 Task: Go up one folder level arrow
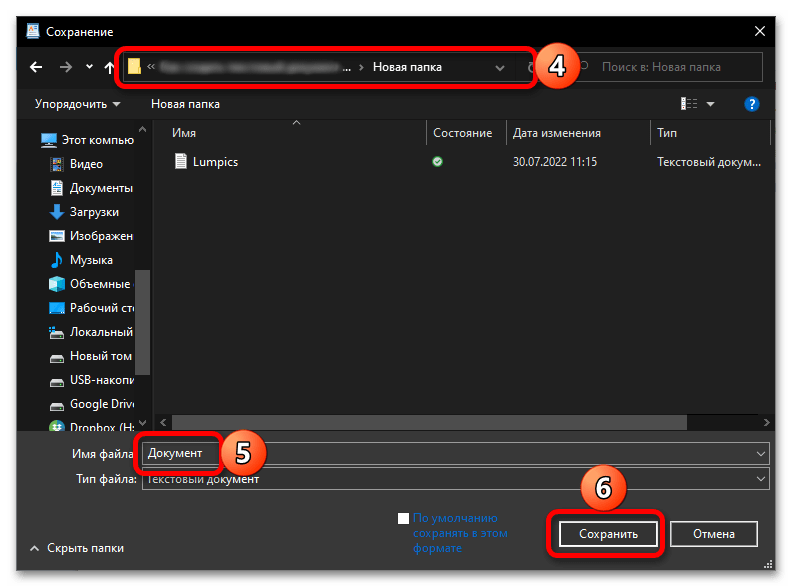(x=109, y=67)
